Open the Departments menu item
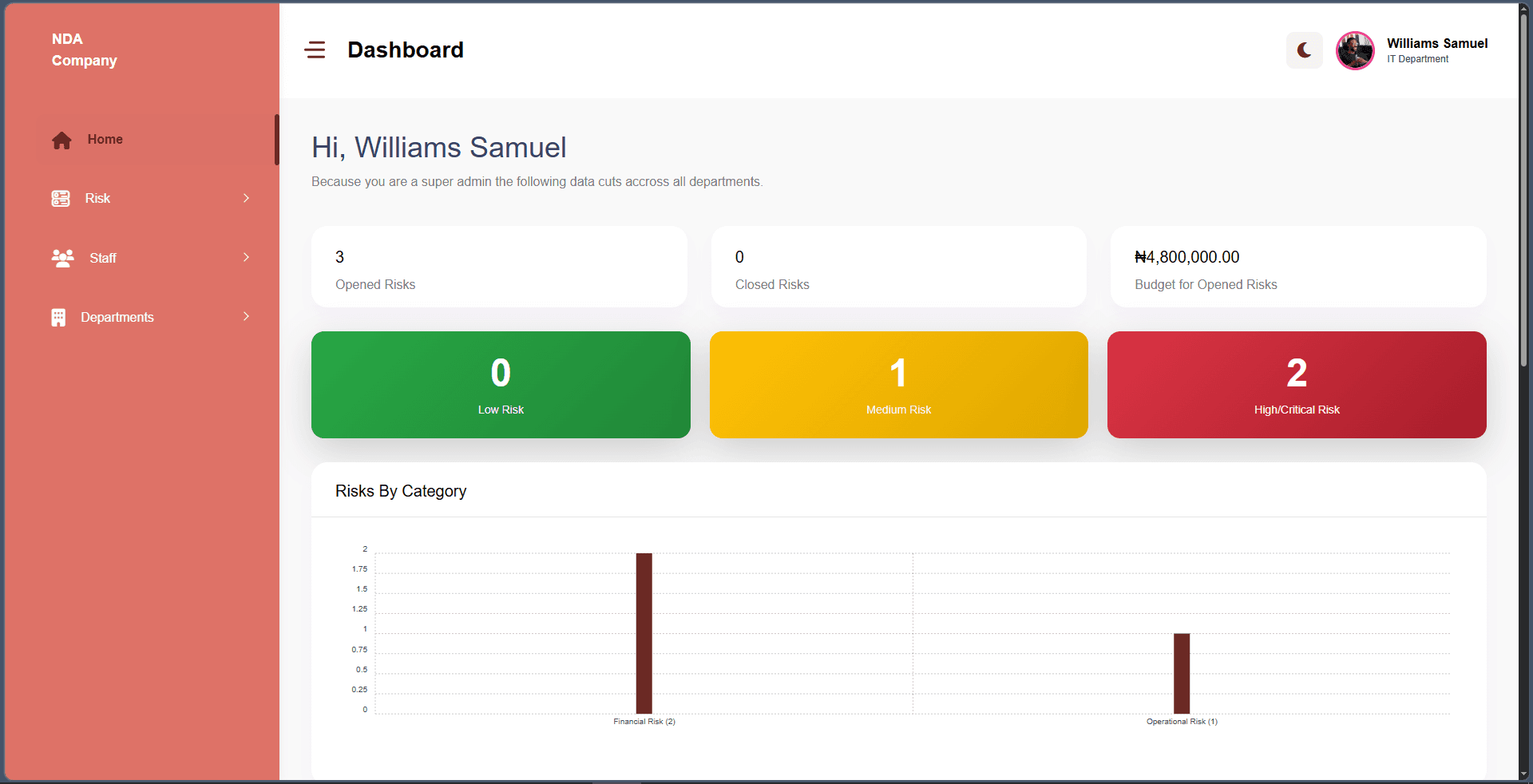This screenshot has width=1533, height=784. [x=152, y=317]
